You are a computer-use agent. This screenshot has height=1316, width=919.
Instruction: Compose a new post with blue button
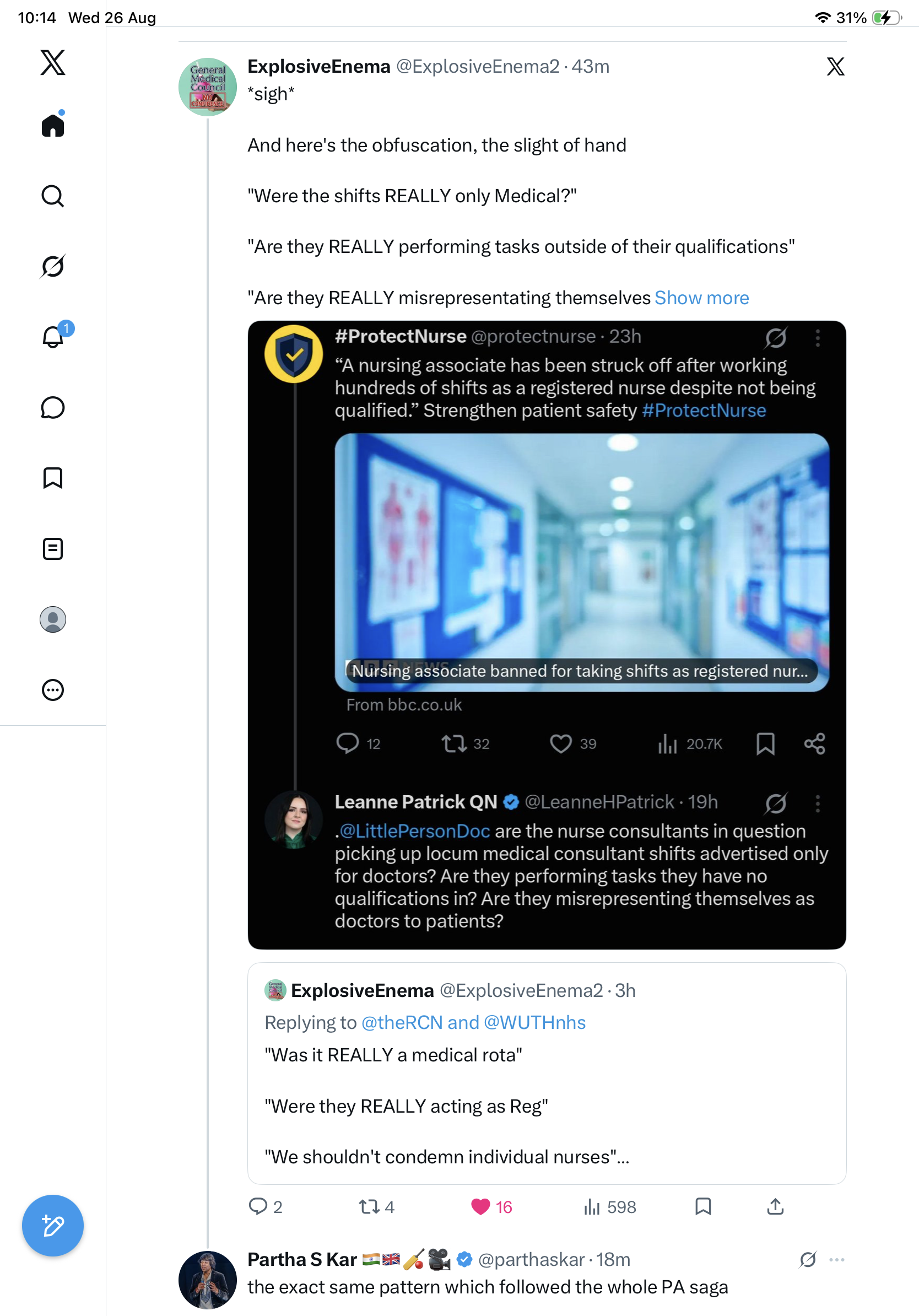53,1226
